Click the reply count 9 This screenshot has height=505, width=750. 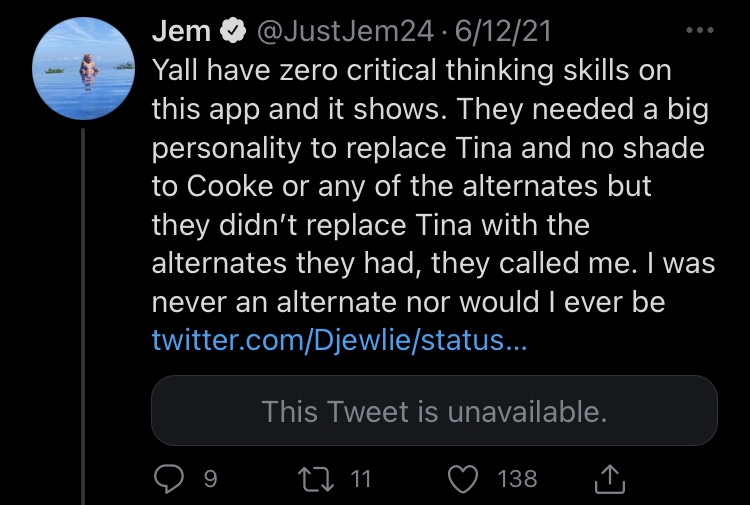210,479
